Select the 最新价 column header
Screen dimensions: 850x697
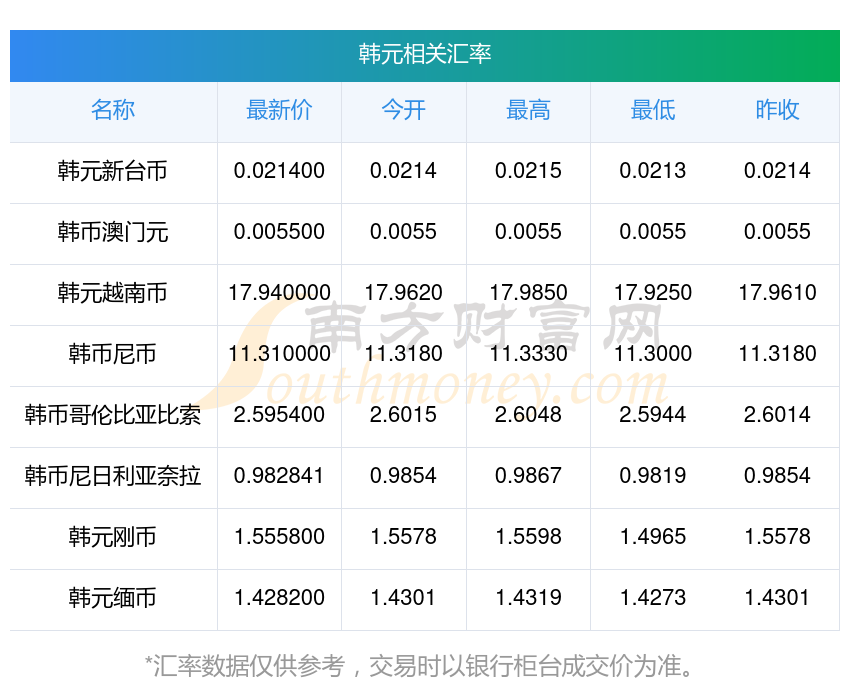pyautogui.click(x=279, y=111)
